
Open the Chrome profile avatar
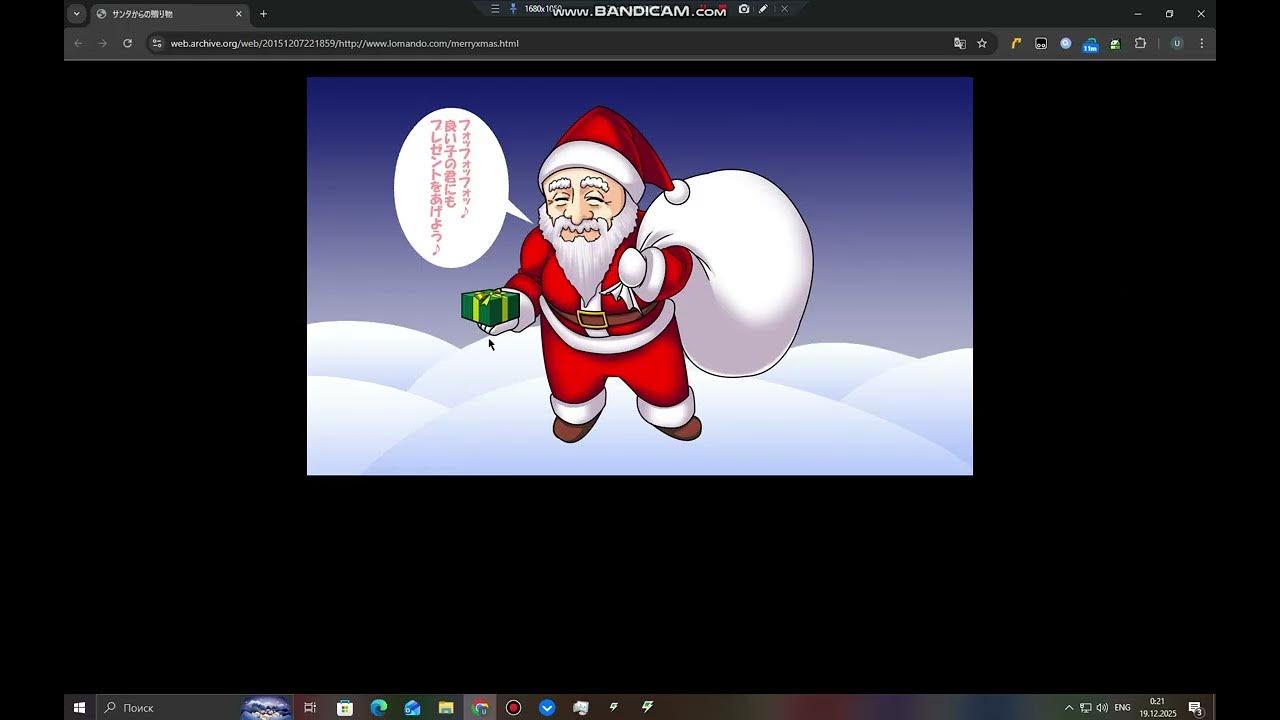click(1177, 43)
